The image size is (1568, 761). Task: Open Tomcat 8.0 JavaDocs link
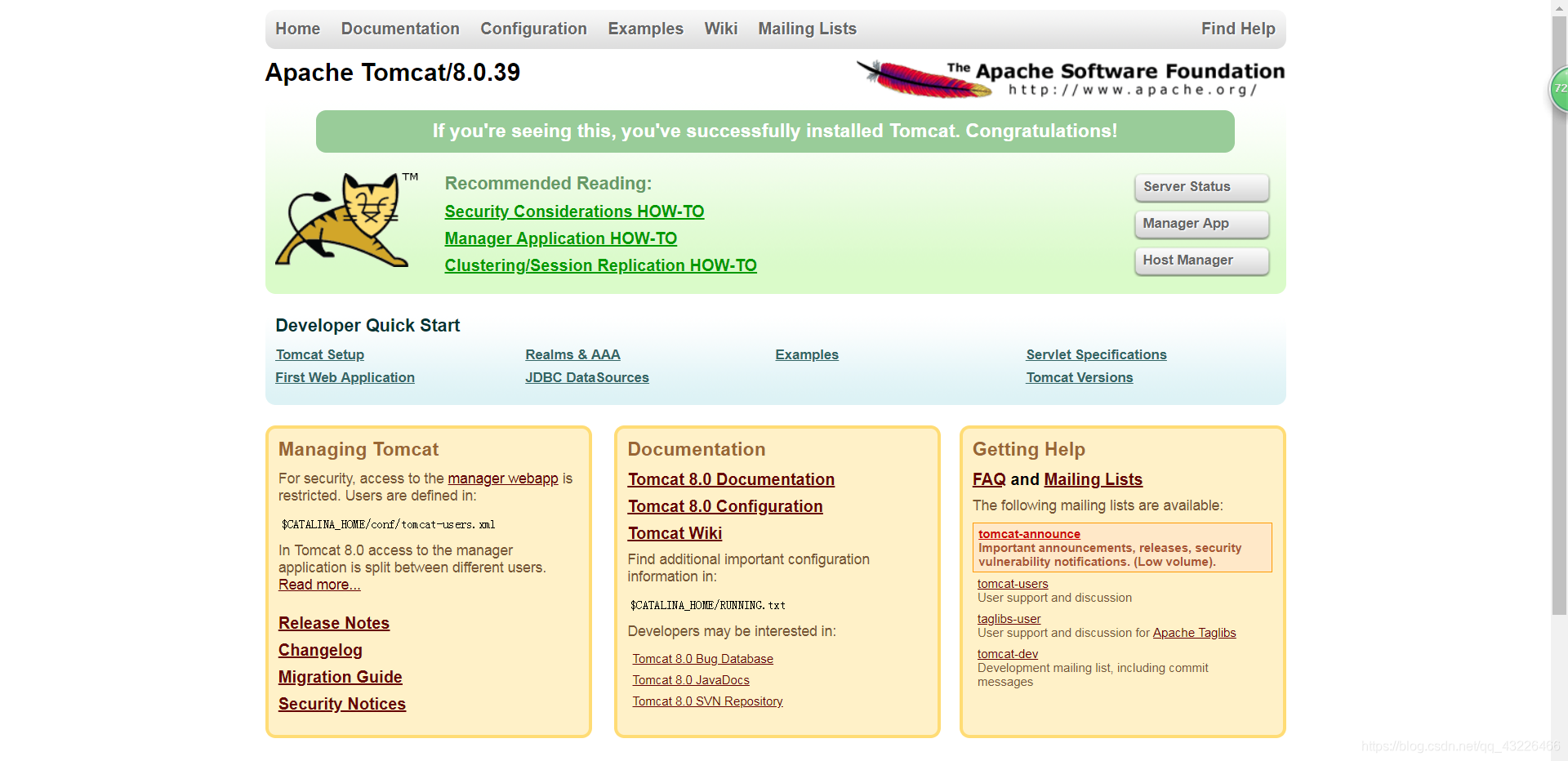tap(690, 680)
